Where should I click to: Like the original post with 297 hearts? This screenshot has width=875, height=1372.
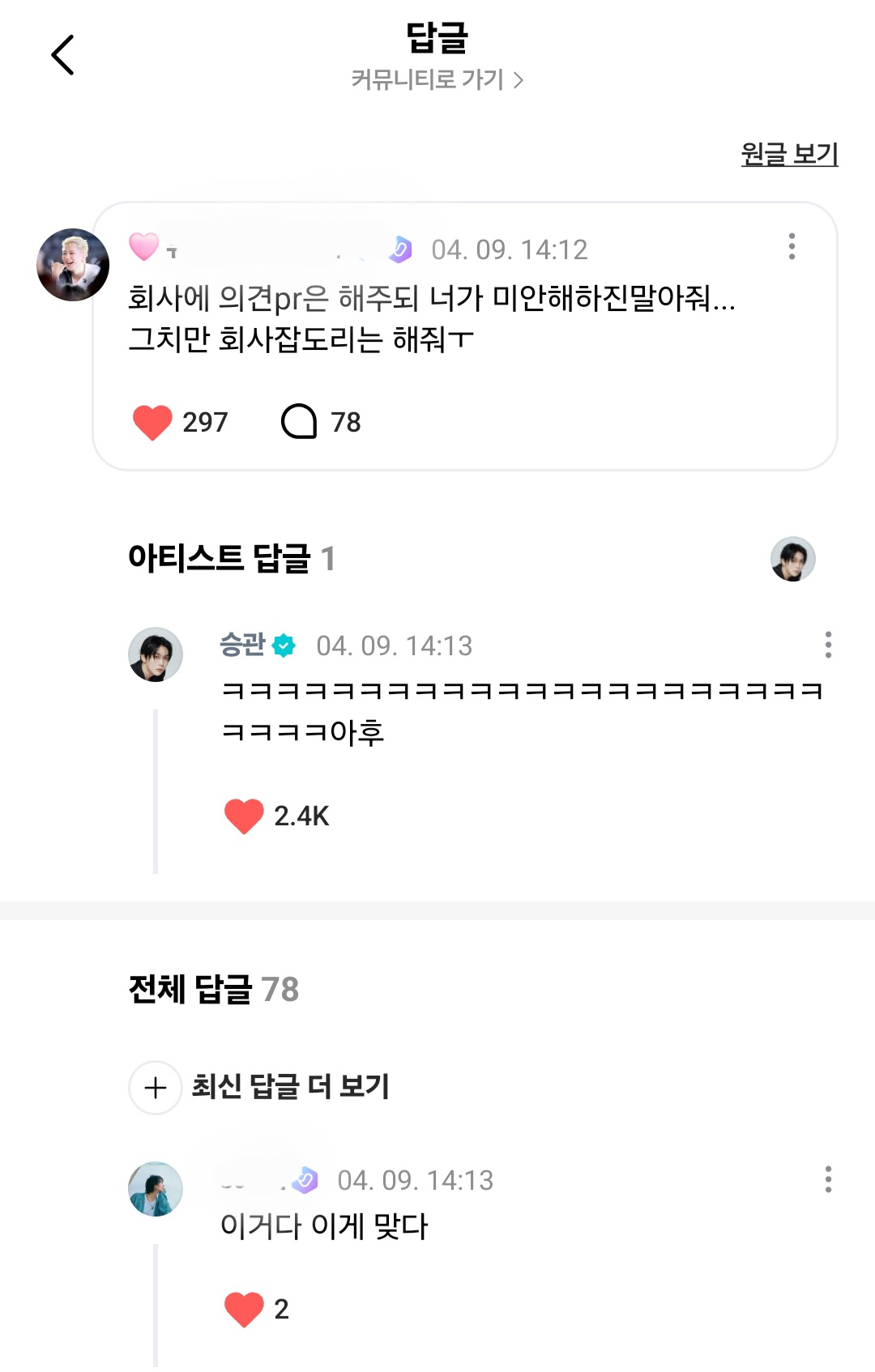click(x=152, y=422)
